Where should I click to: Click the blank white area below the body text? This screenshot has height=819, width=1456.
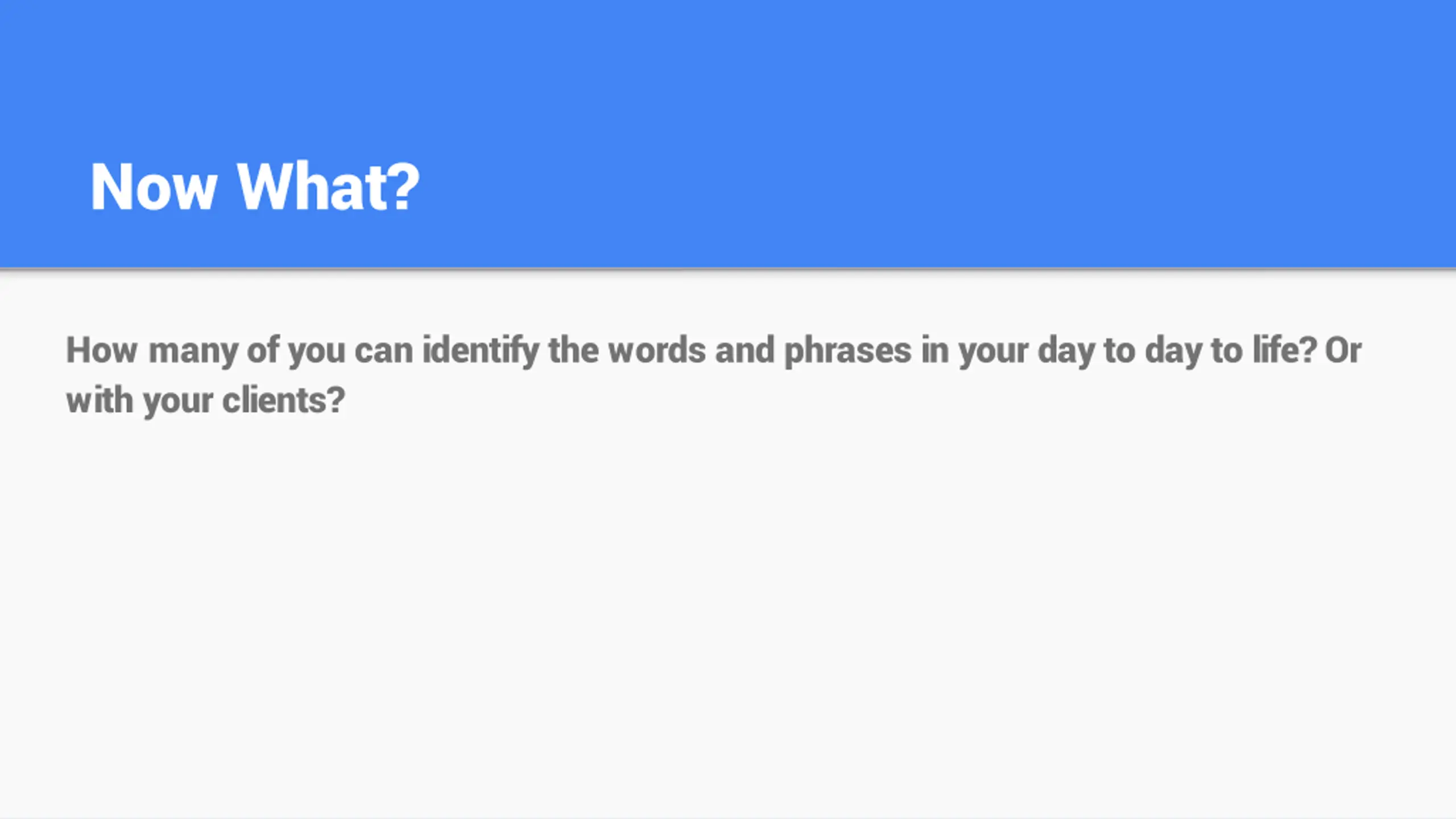[x=728, y=614]
